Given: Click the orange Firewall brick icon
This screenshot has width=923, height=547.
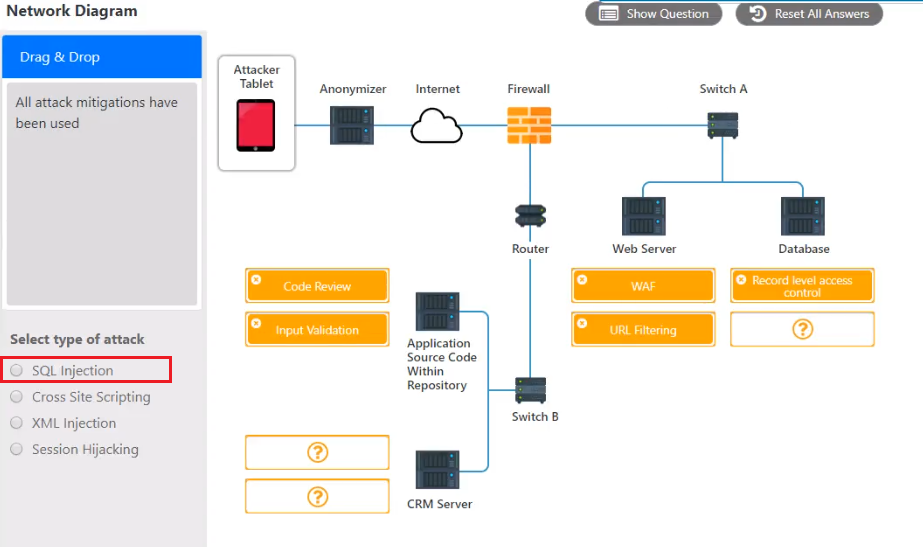Looking at the screenshot, I should (529, 125).
